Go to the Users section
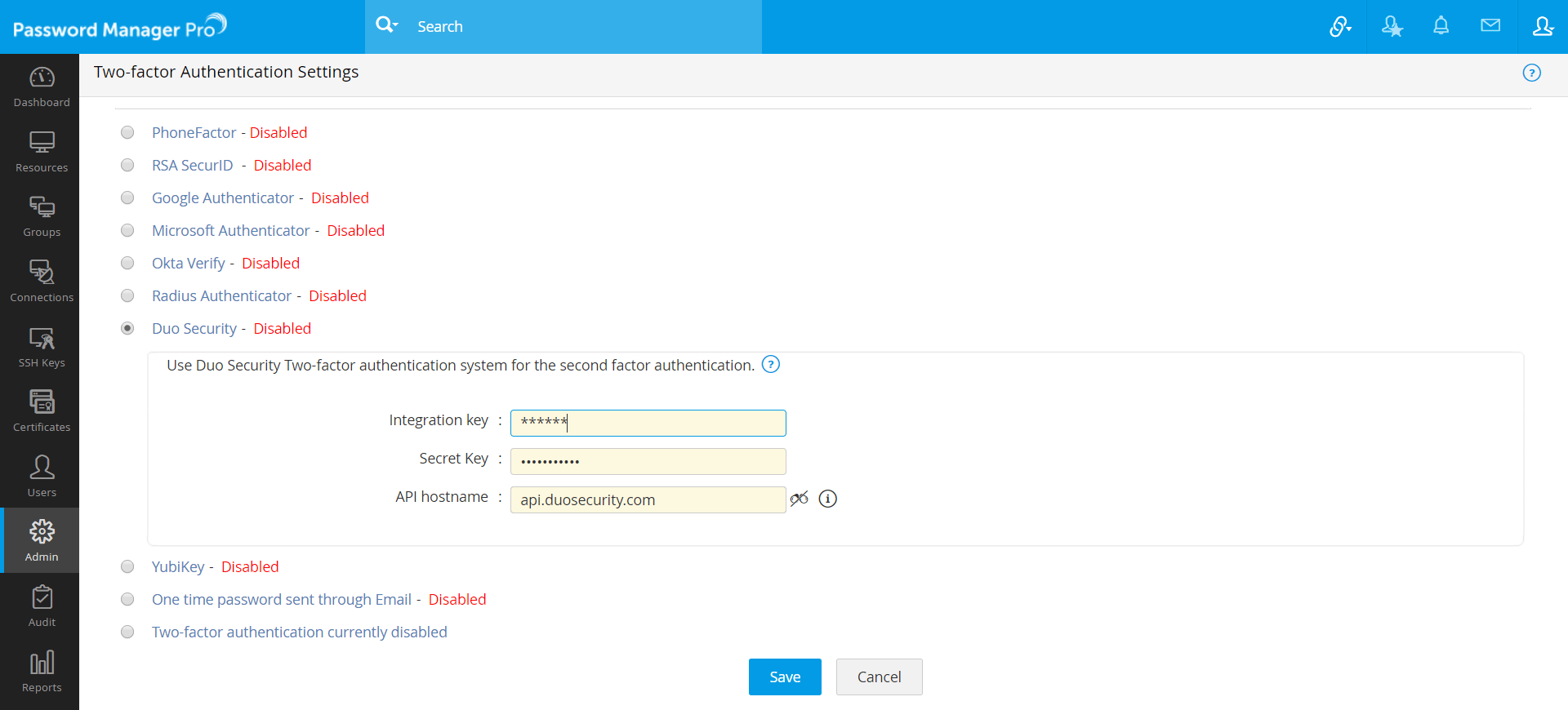 pos(42,477)
